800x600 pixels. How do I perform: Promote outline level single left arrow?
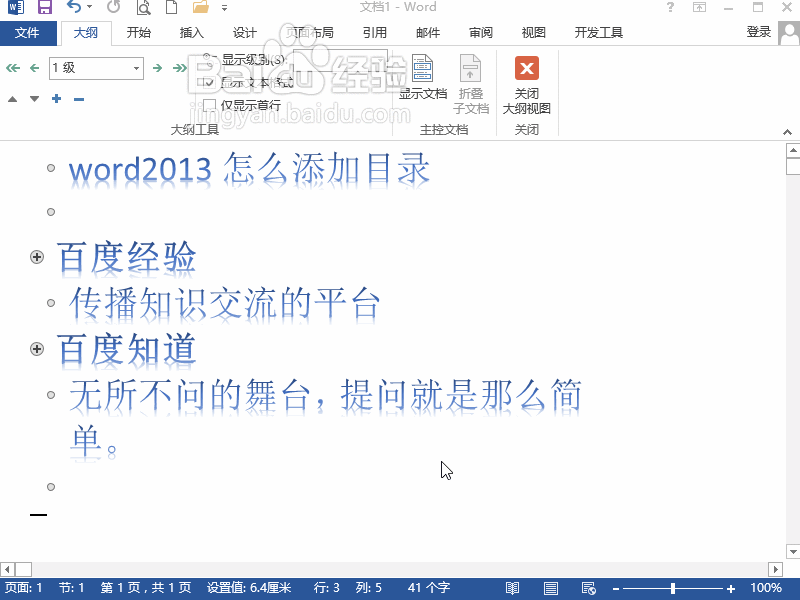(x=35, y=68)
